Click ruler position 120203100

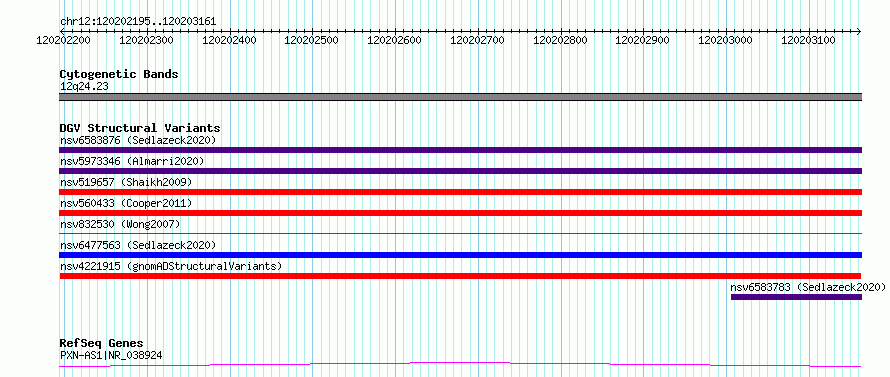tap(808, 40)
